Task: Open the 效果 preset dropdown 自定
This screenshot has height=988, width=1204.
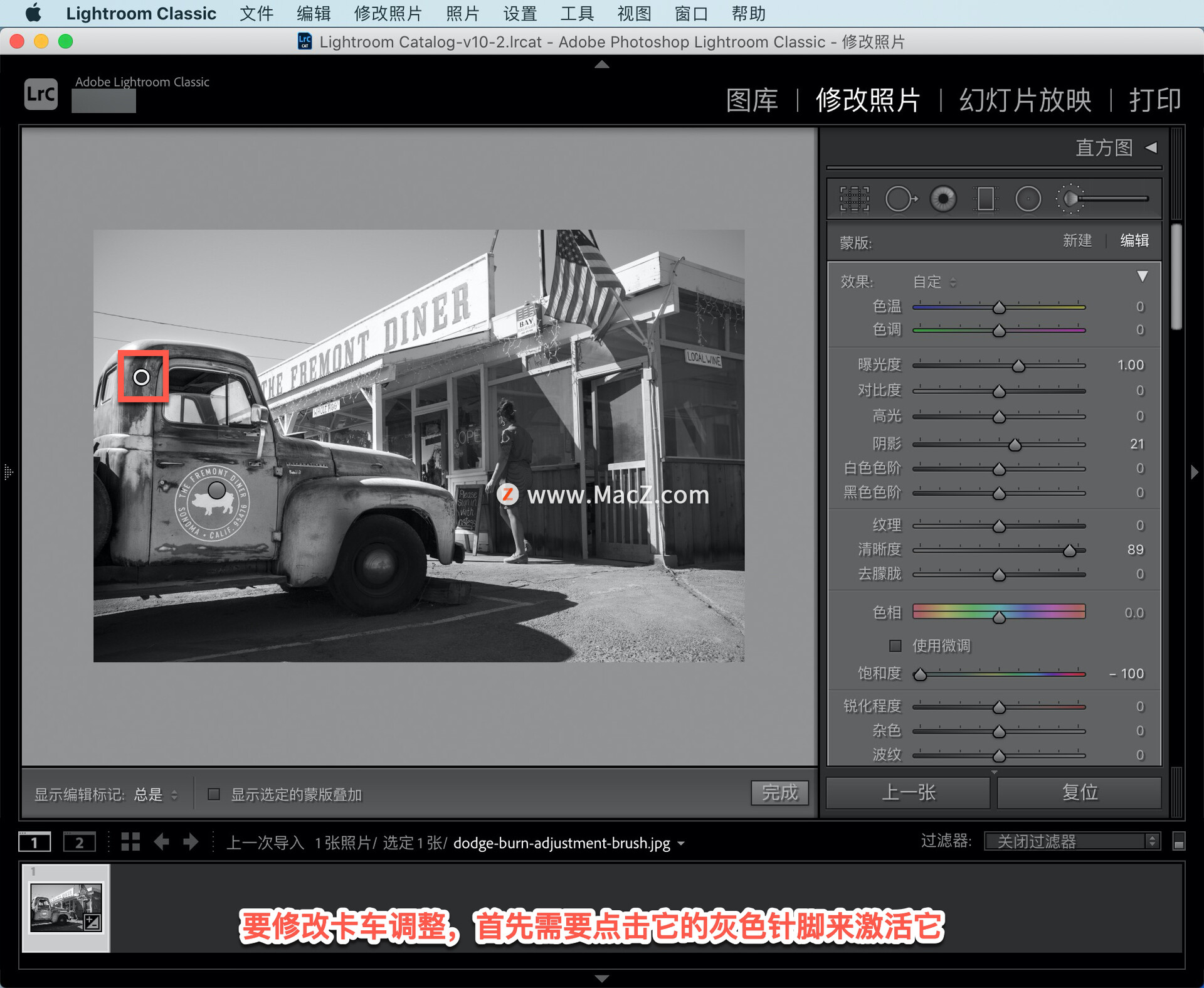Action: click(934, 282)
